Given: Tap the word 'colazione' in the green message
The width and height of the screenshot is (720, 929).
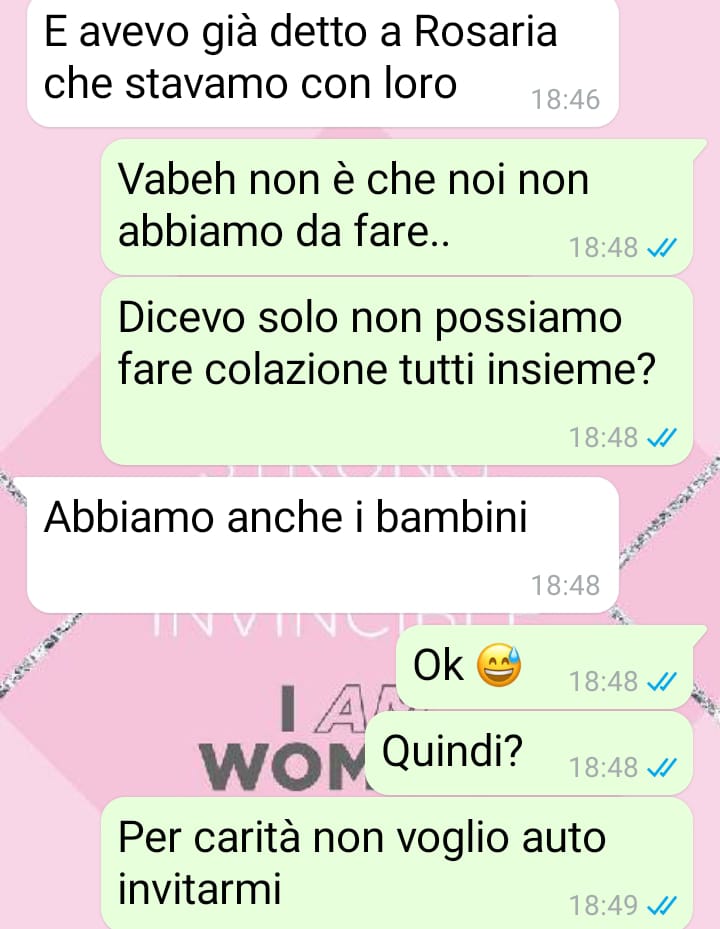Looking at the screenshot, I should [x=297, y=369].
